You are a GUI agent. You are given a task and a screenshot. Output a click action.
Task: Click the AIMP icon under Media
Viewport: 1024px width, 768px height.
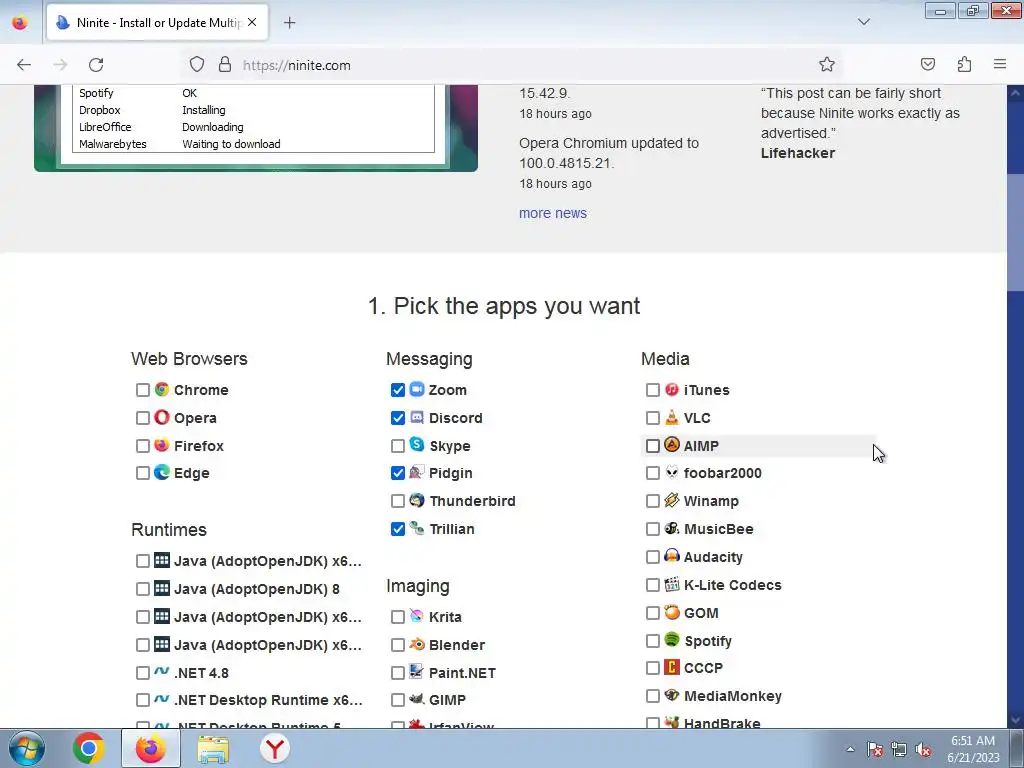(672, 445)
